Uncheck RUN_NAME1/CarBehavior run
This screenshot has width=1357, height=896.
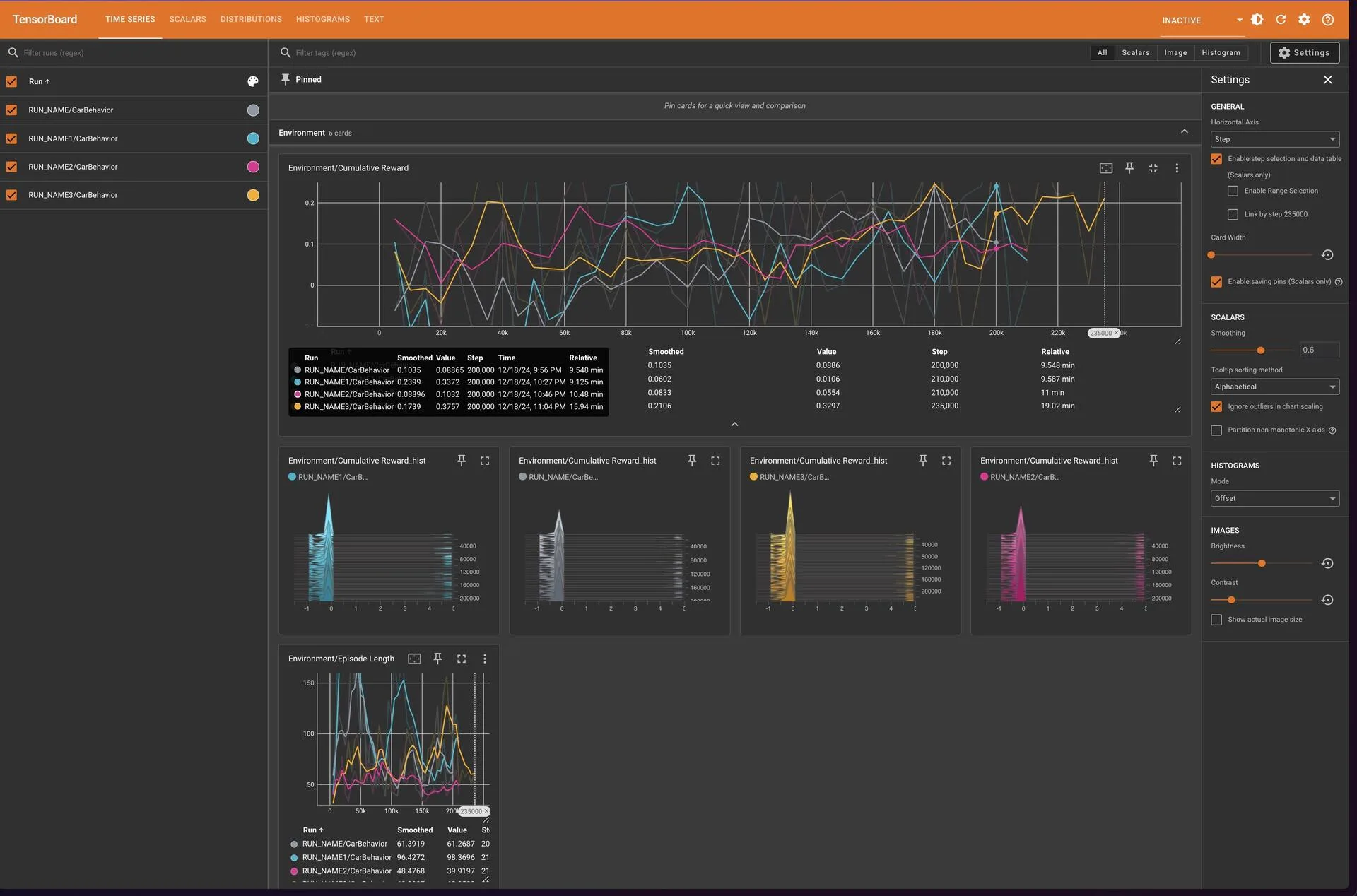(x=11, y=138)
